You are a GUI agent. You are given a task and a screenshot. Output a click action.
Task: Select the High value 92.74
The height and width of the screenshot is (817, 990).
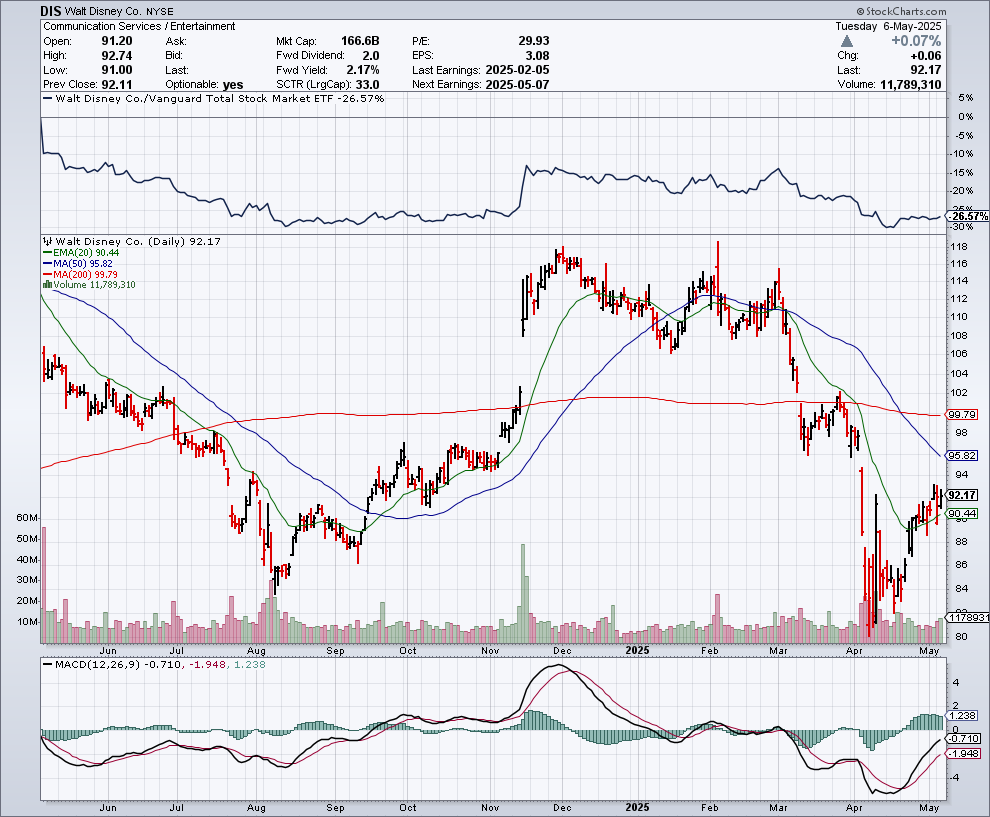[x=117, y=56]
